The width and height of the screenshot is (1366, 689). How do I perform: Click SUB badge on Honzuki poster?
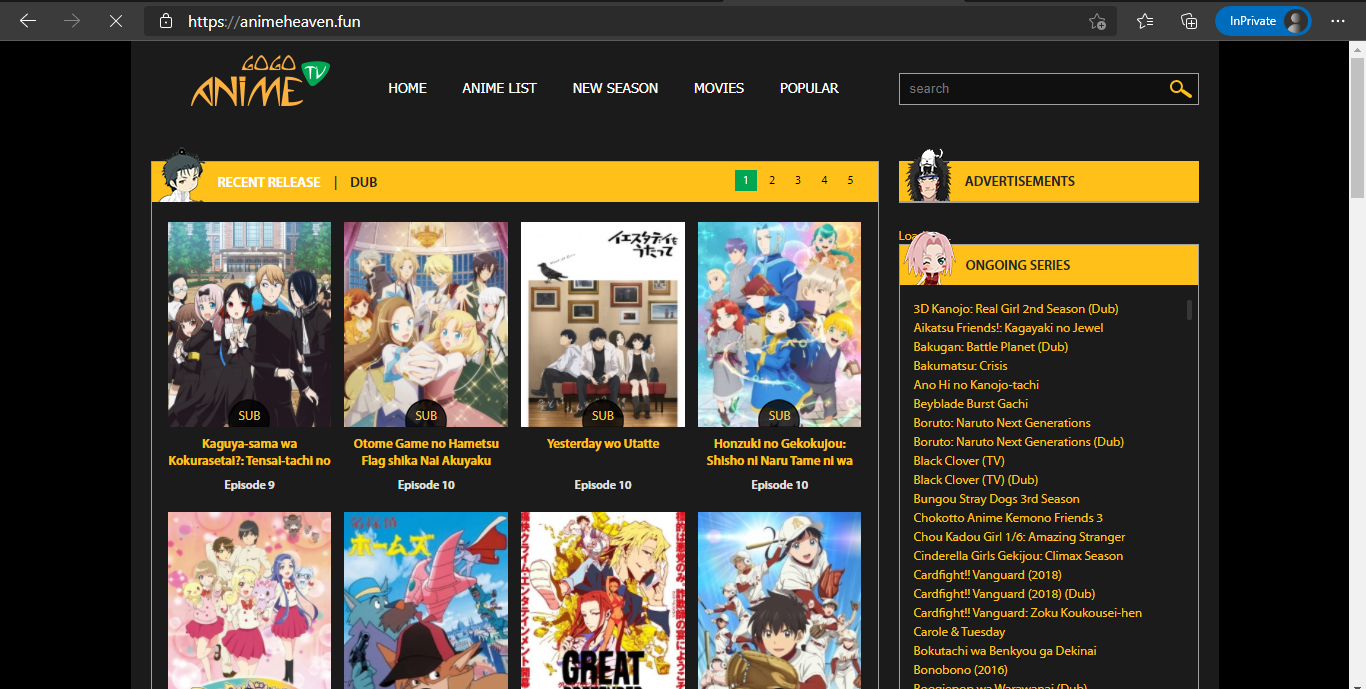tap(780, 415)
